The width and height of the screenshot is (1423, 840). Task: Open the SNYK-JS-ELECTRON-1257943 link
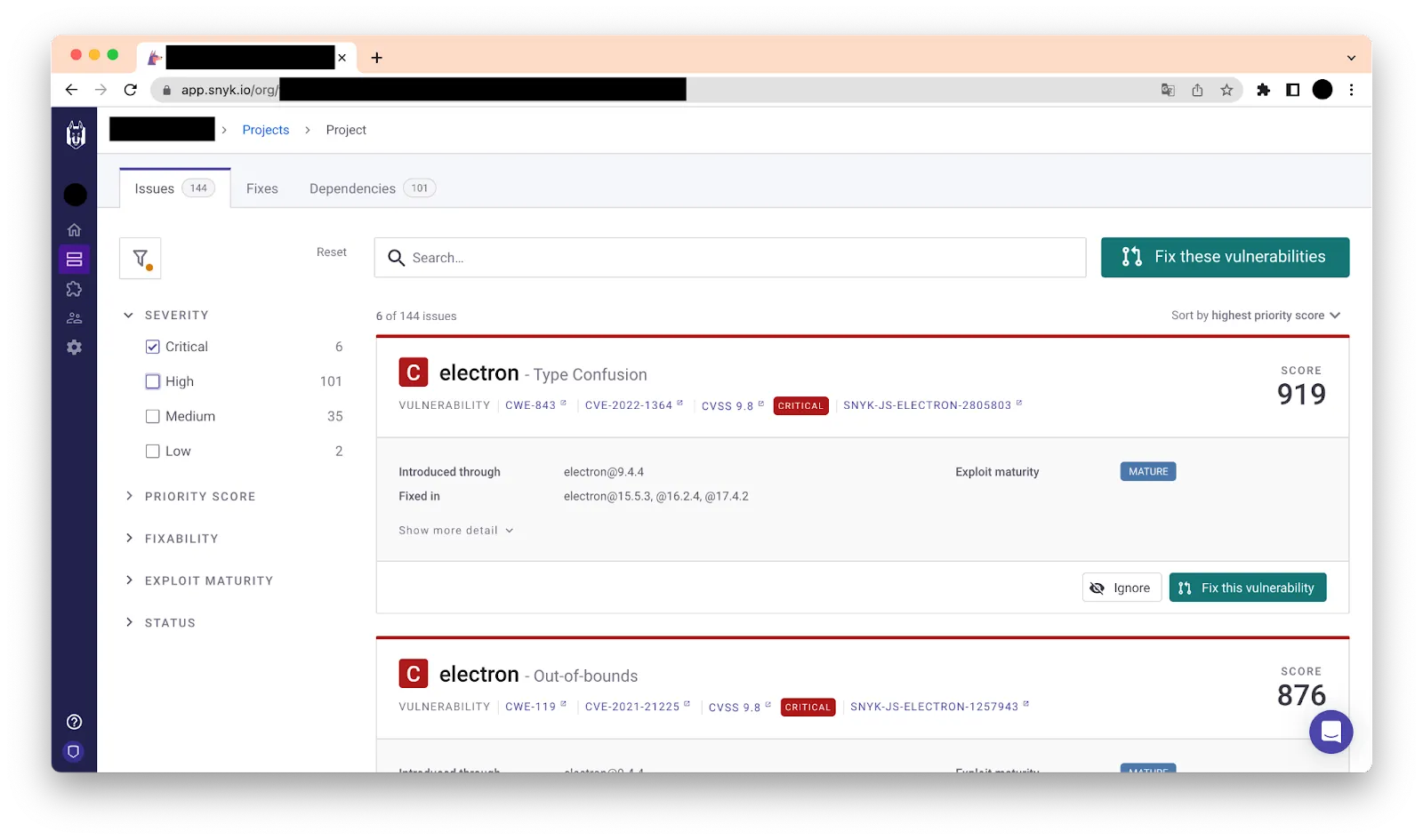pyautogui.click(x=939, y=707)
